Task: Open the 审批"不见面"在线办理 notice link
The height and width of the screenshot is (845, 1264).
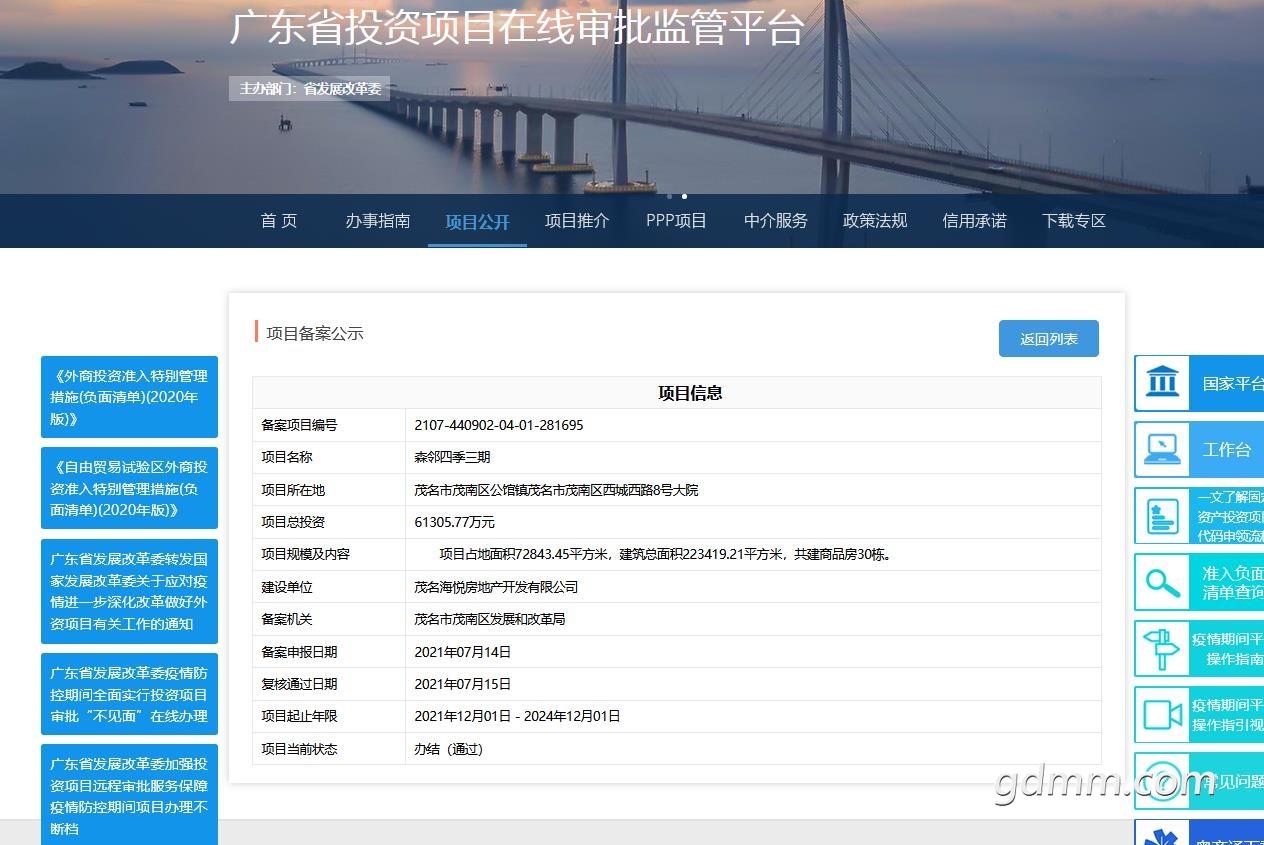Action: pyautogui.click(x=129, y=694)
